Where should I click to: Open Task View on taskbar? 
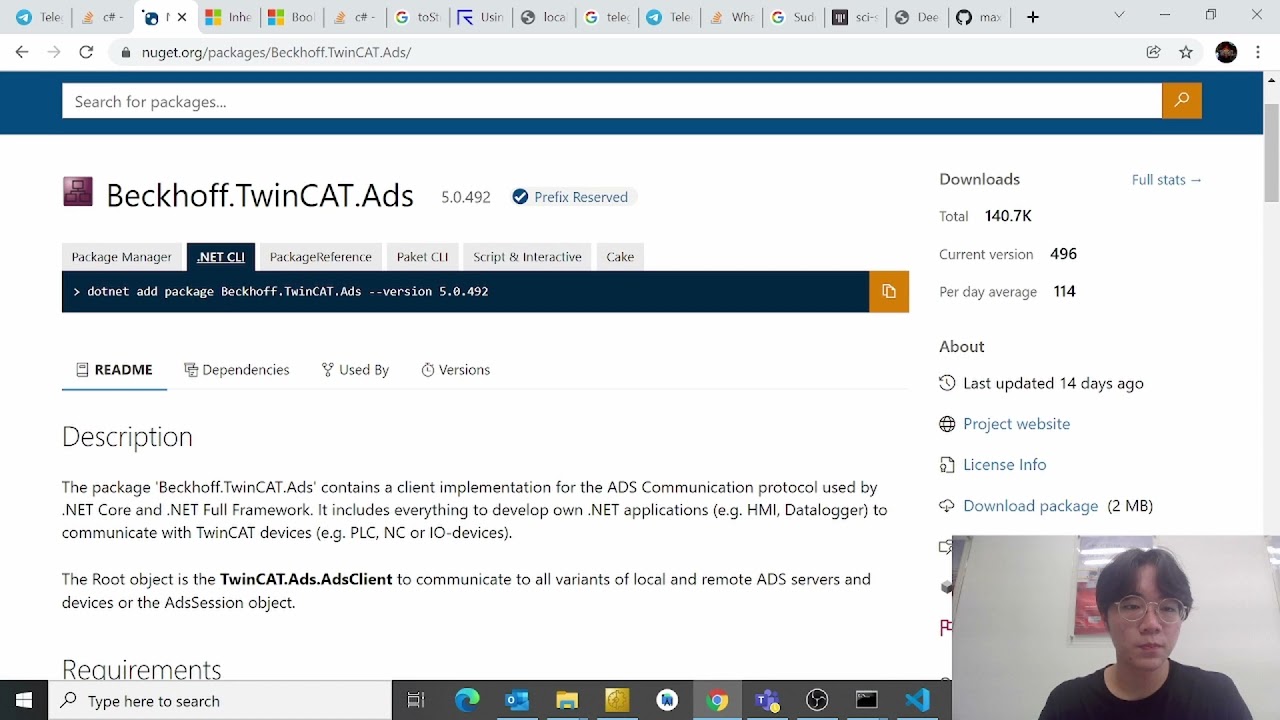[416, 701]
